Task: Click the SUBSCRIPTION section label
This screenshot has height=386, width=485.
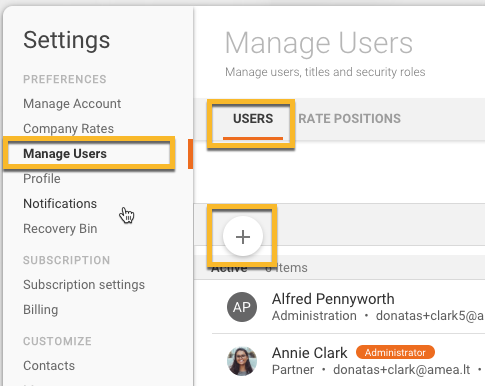Action: [x=66, y=260]
